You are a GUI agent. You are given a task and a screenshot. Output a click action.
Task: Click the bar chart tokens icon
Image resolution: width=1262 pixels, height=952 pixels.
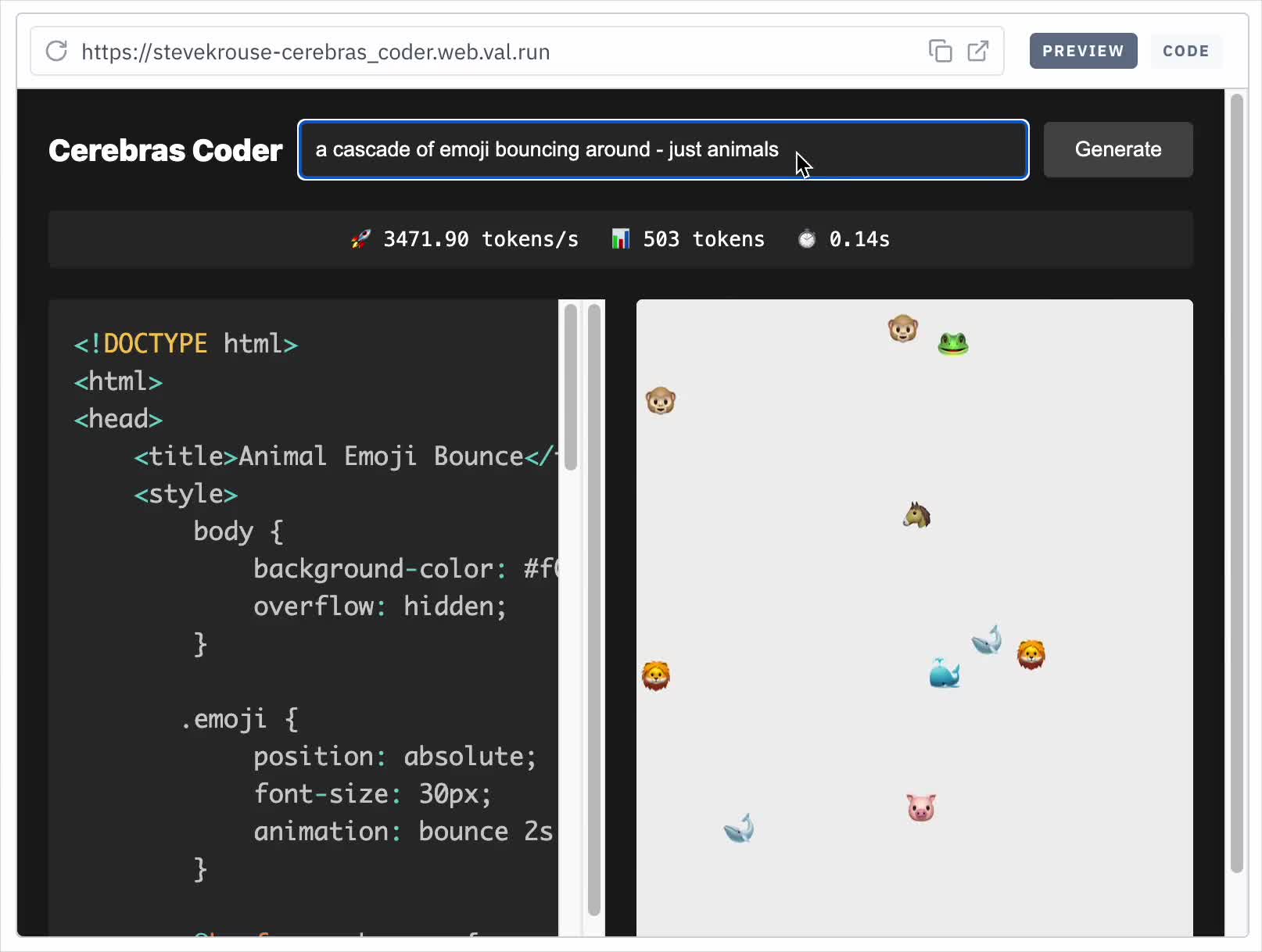click(620, 239)
